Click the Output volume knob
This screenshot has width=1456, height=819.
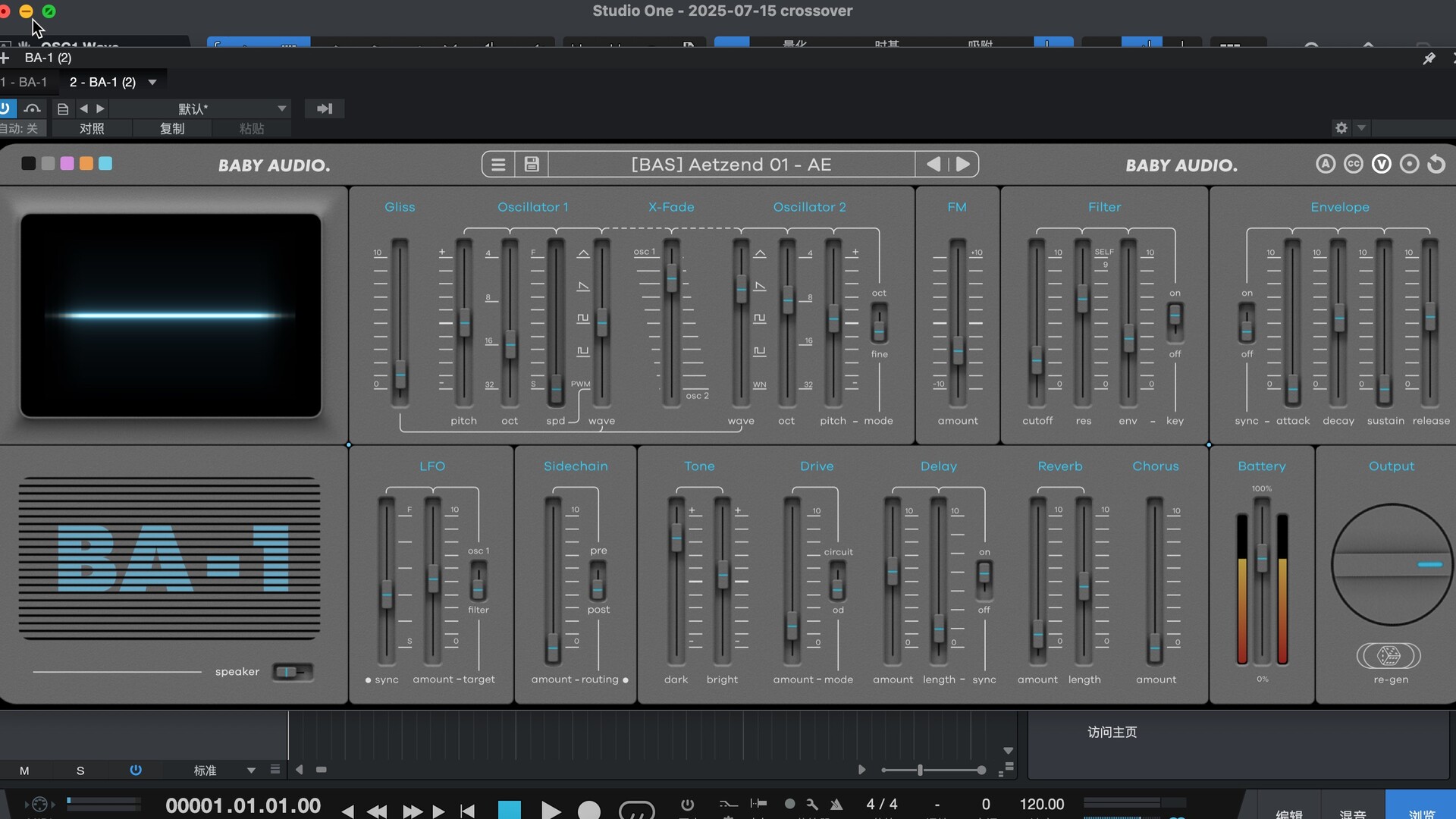[1392, 564]
